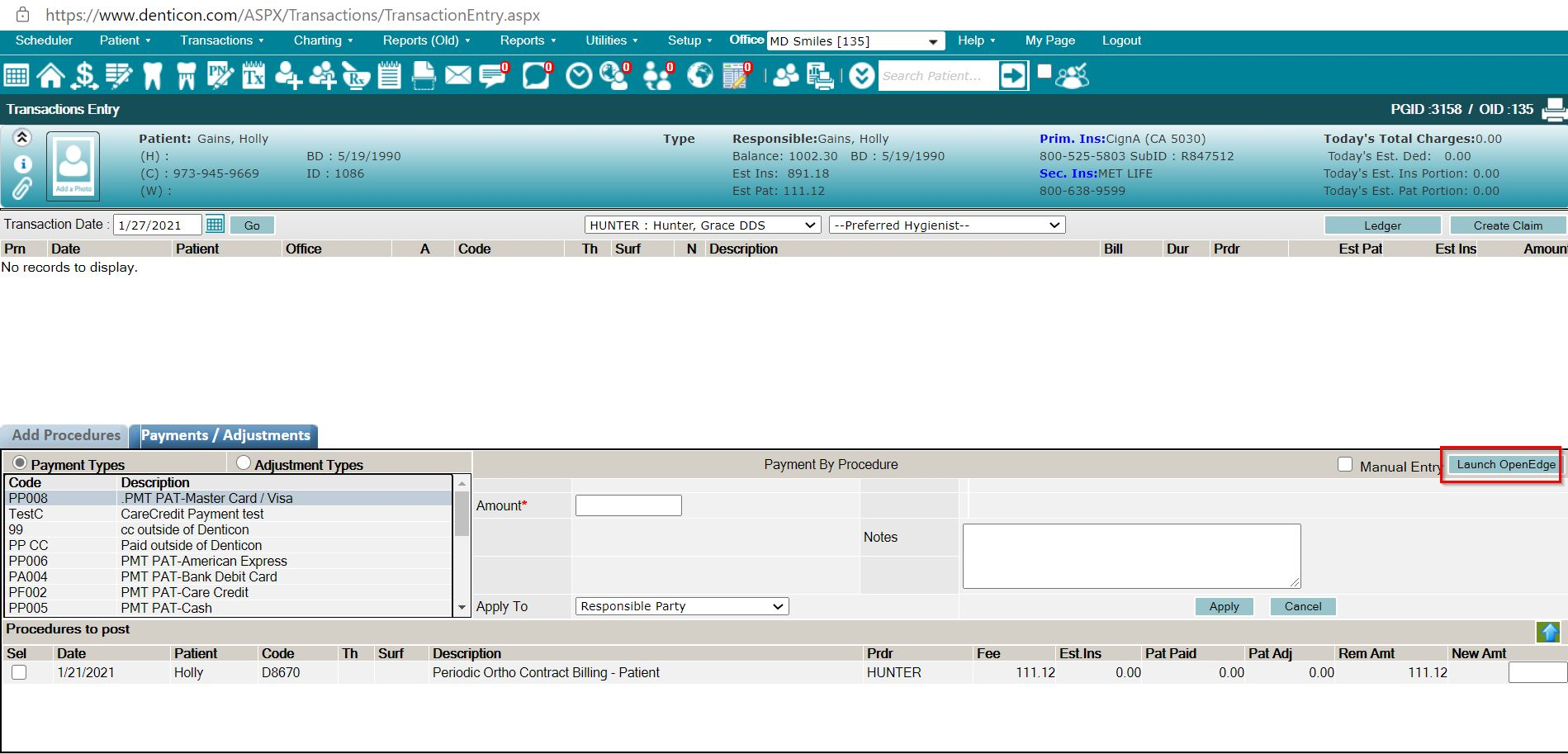Open the Help menu
The width and height of the screenshot is (1568, 754).
(x=977, y=40)
